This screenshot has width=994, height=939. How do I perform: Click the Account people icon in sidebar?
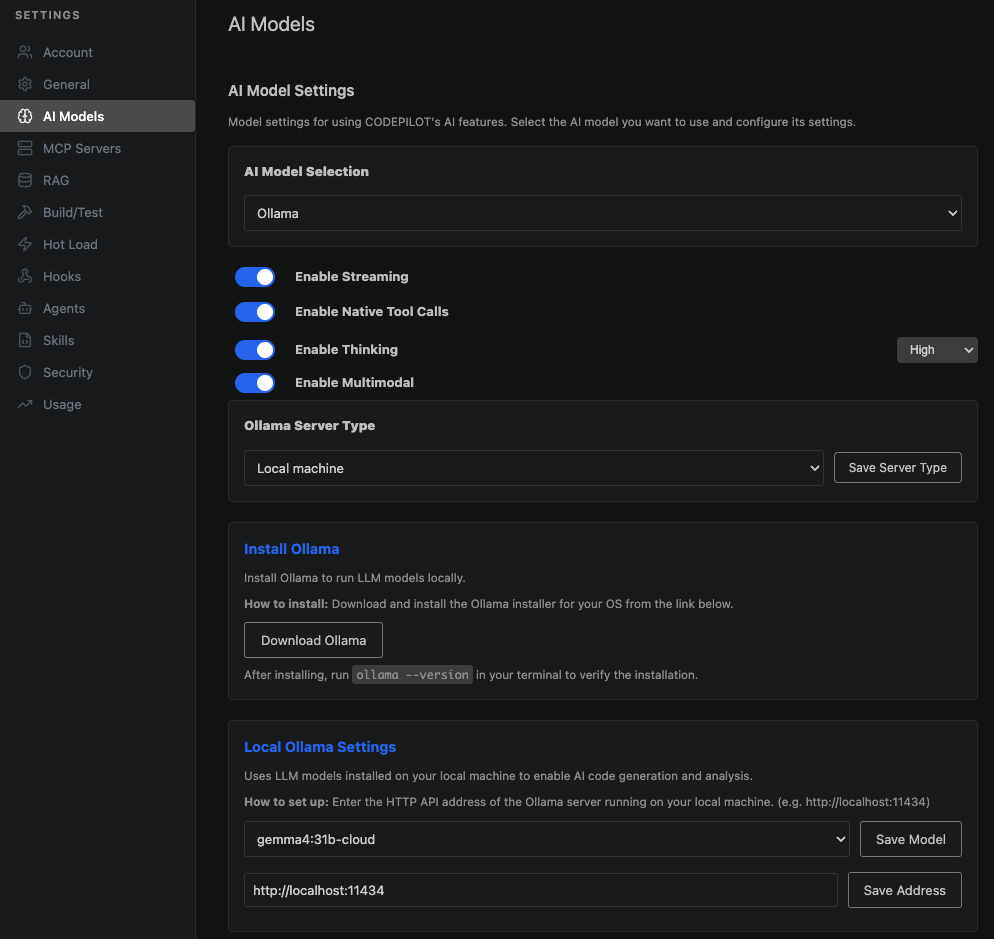tap(25, 52)
